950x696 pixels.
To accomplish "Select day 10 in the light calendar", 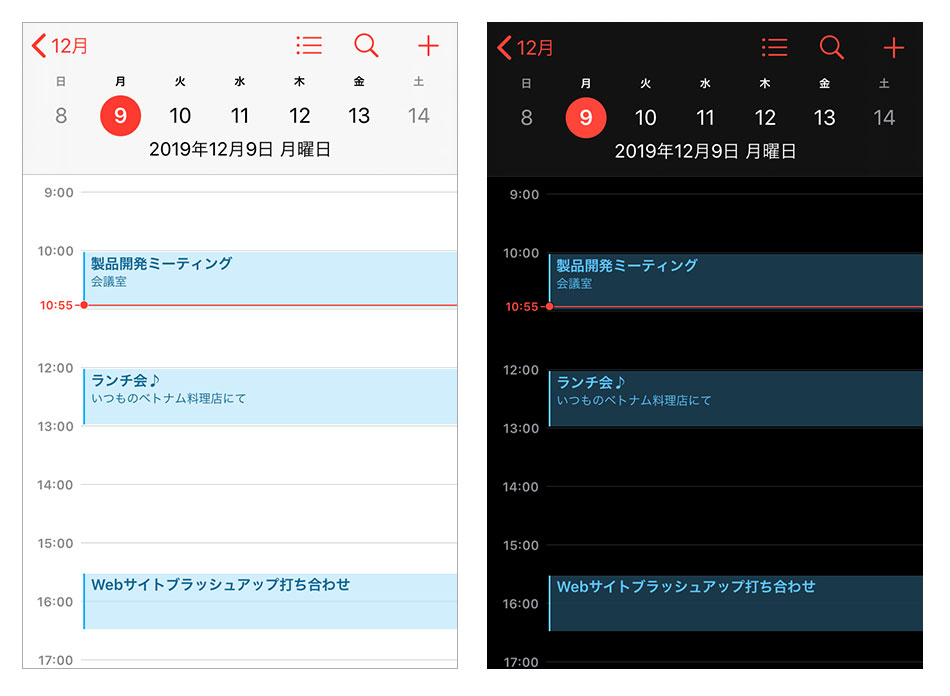I will click(x=180, y=116).
